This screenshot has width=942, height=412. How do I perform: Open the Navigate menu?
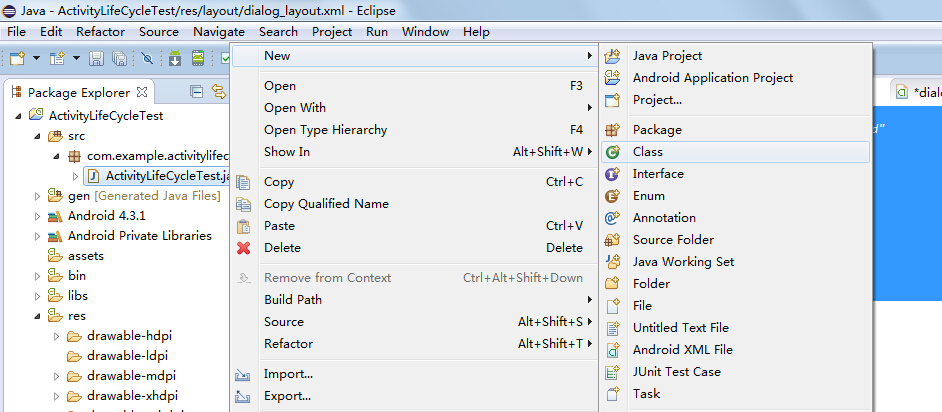click(x=219, y=32)
